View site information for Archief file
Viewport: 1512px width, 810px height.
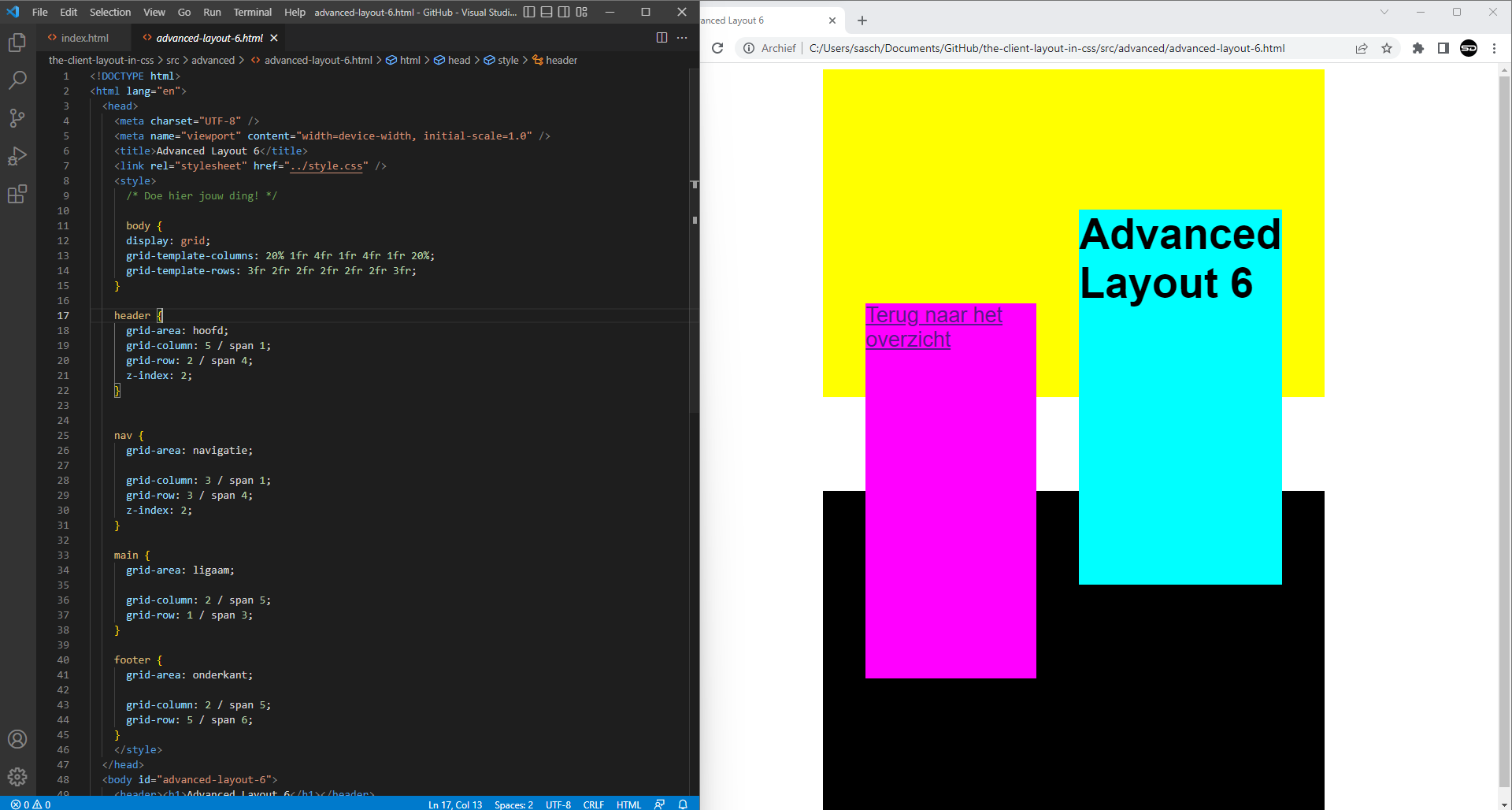click(770, 48)
